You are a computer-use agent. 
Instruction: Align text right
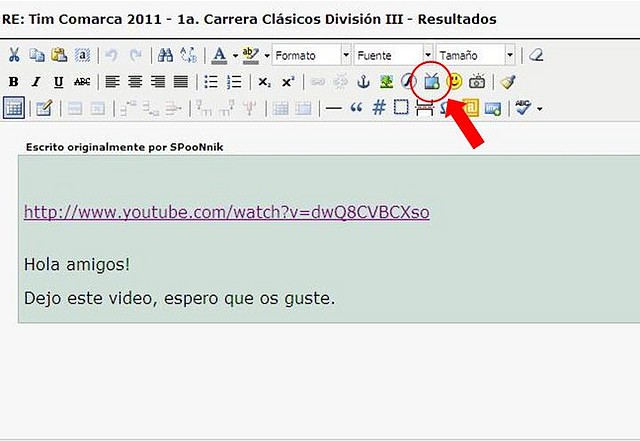(158, 82)
